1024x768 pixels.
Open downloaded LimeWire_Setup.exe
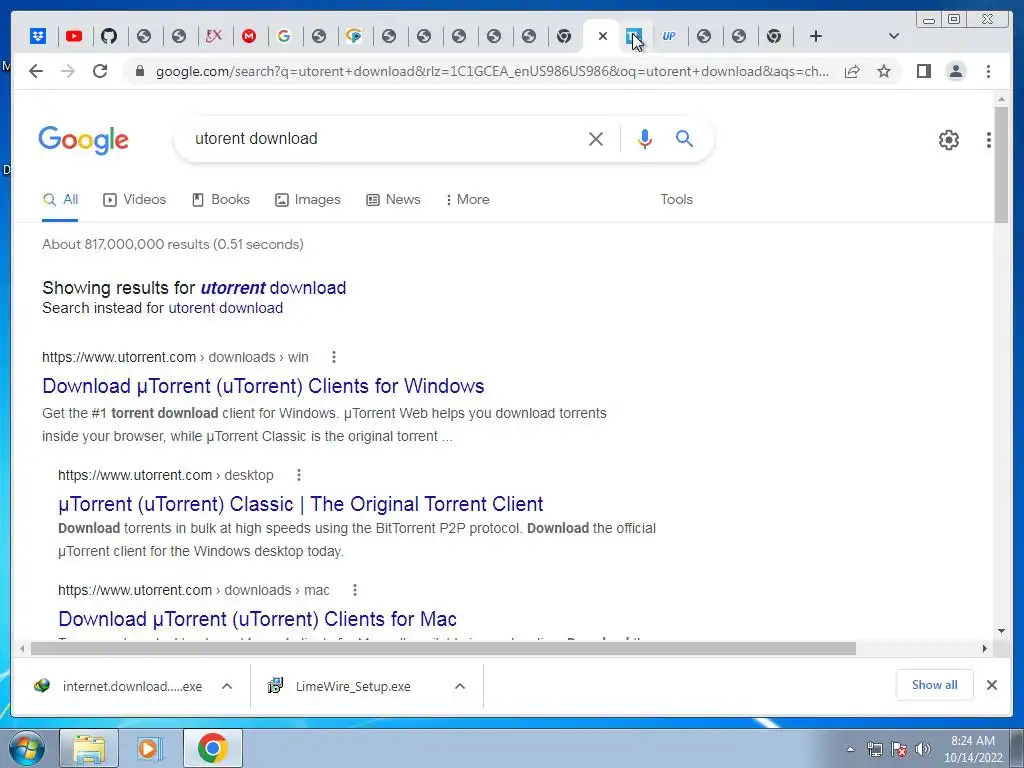pyautogui.click(x=340, y=686)
